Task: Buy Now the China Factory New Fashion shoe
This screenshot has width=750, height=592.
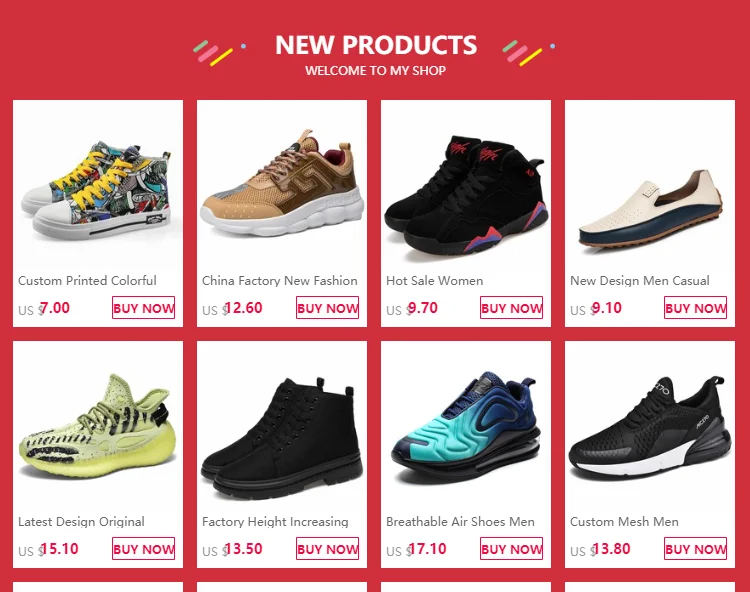Action: [x=328, y=307]
